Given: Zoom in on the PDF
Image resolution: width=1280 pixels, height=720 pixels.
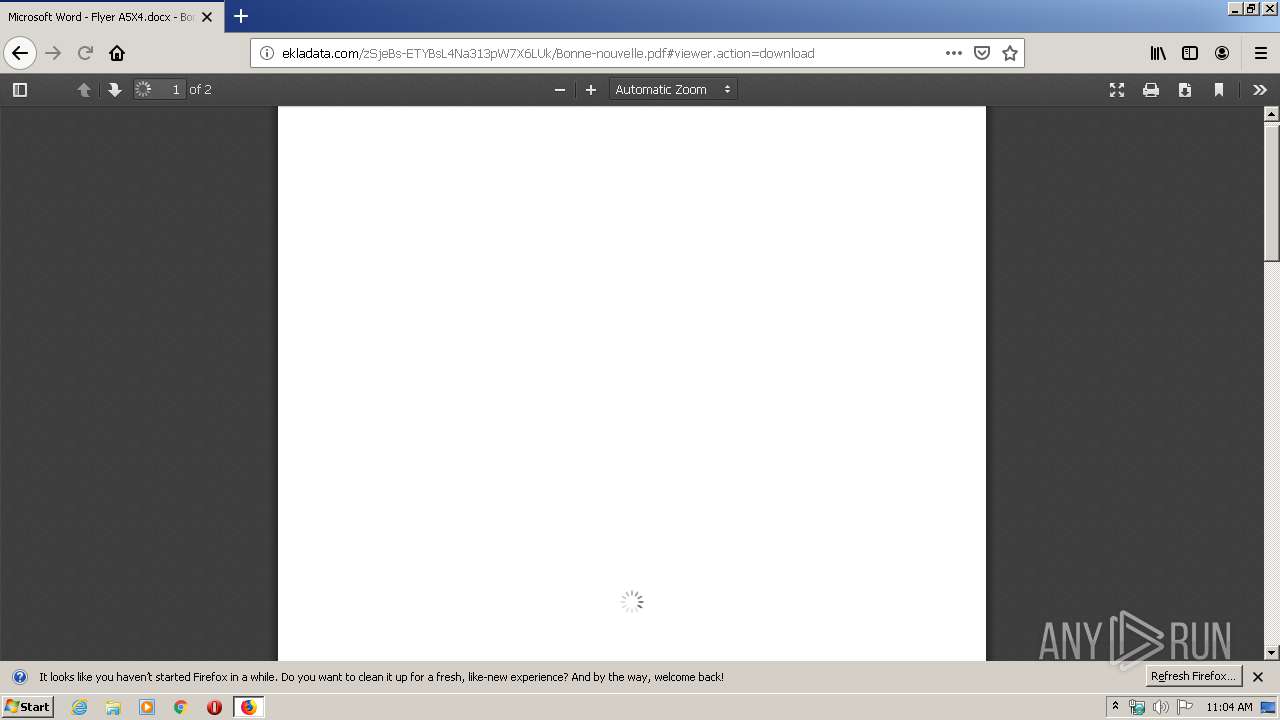Looking at the screenshot, I should [591, 90].
